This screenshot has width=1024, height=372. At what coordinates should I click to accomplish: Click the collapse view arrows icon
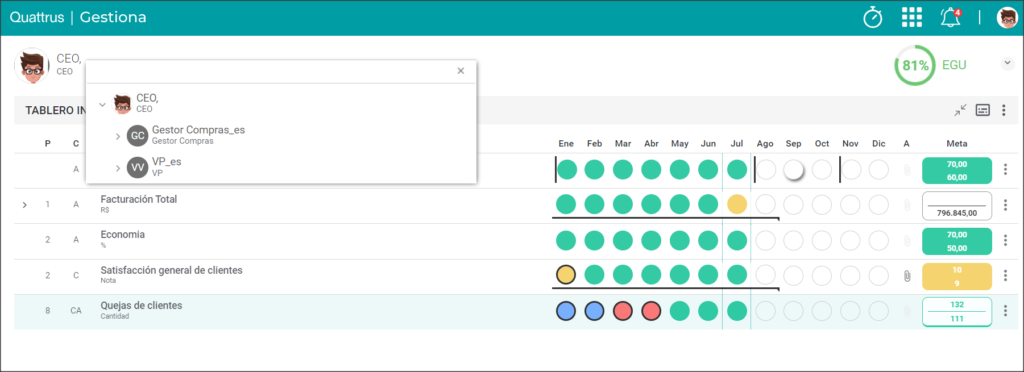pos(959,110)
